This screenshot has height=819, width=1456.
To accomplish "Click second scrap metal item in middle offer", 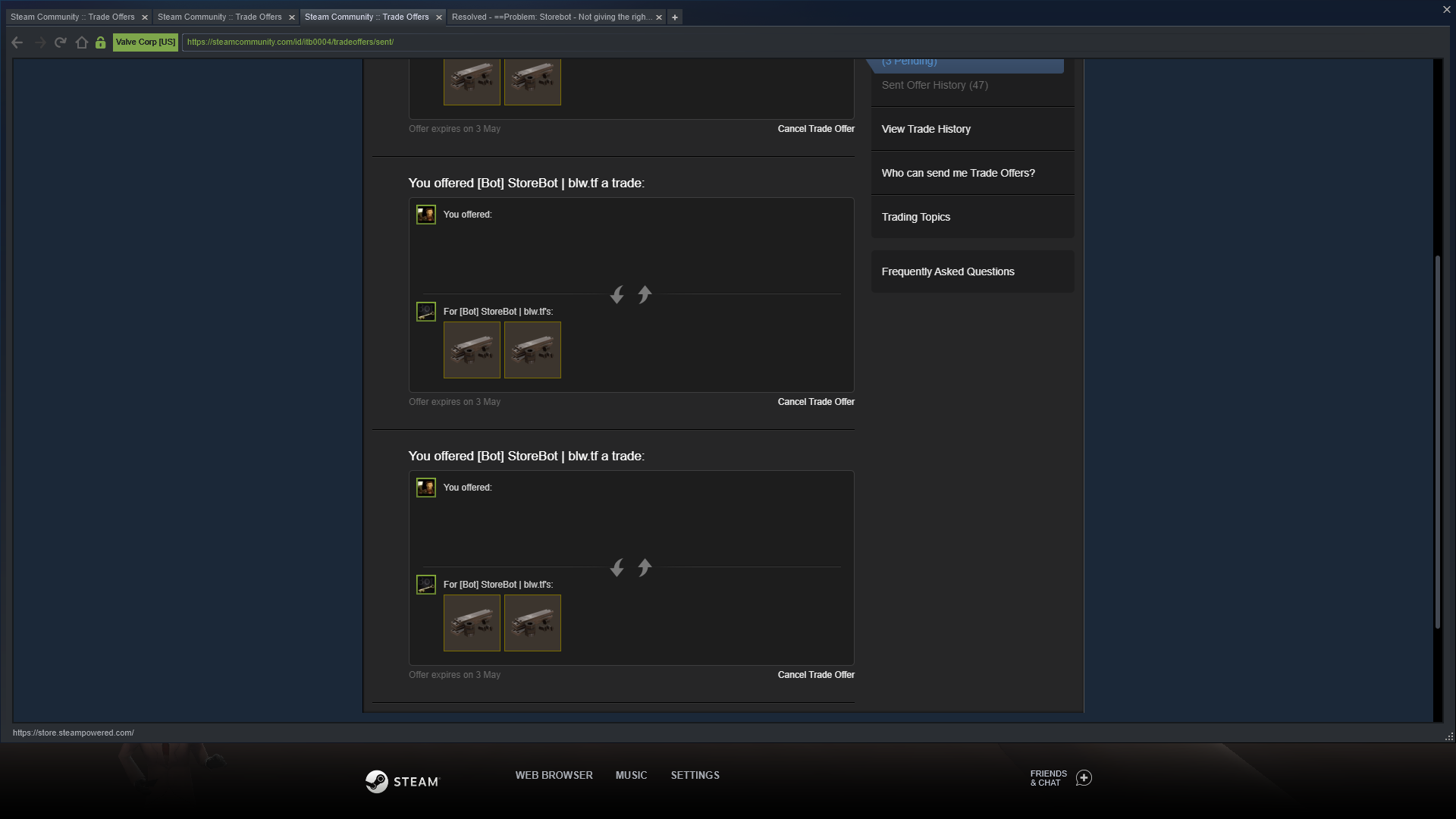I will (x=532, y=350).
